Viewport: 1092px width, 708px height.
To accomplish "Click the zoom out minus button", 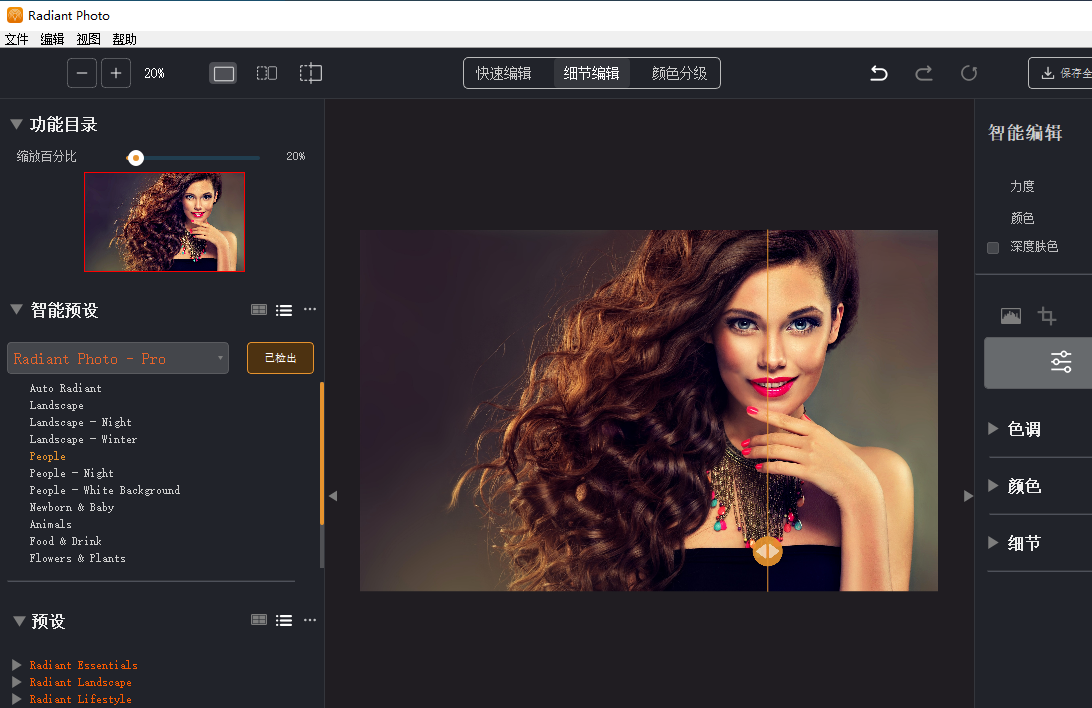I will coord(81,73).
